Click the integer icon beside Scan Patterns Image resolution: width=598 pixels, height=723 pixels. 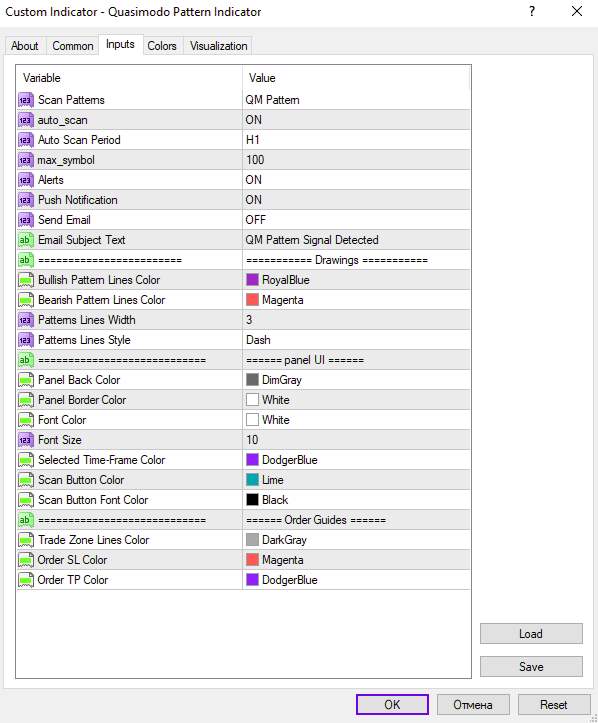(26, 100)
